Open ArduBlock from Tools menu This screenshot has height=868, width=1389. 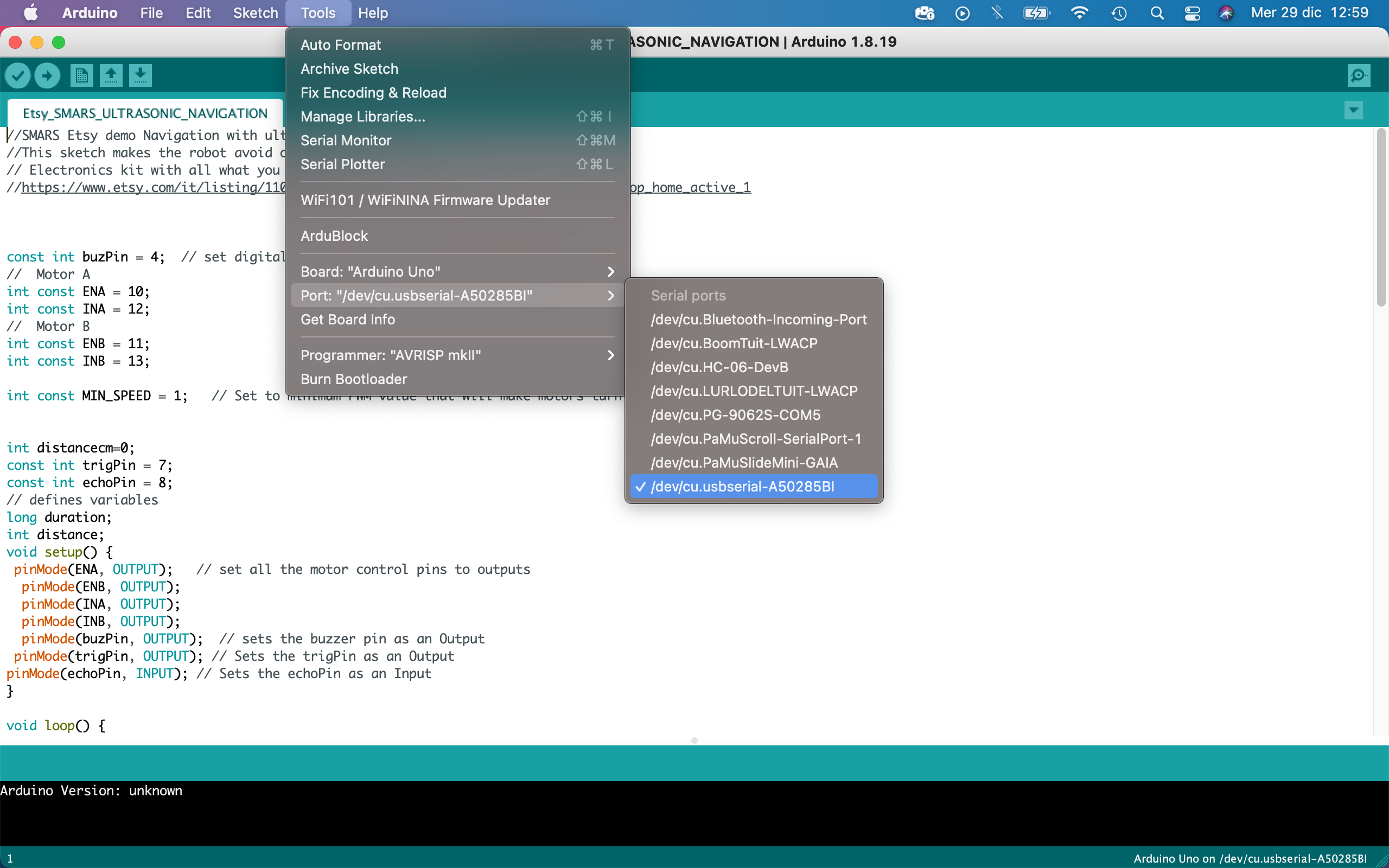(457, 236)
